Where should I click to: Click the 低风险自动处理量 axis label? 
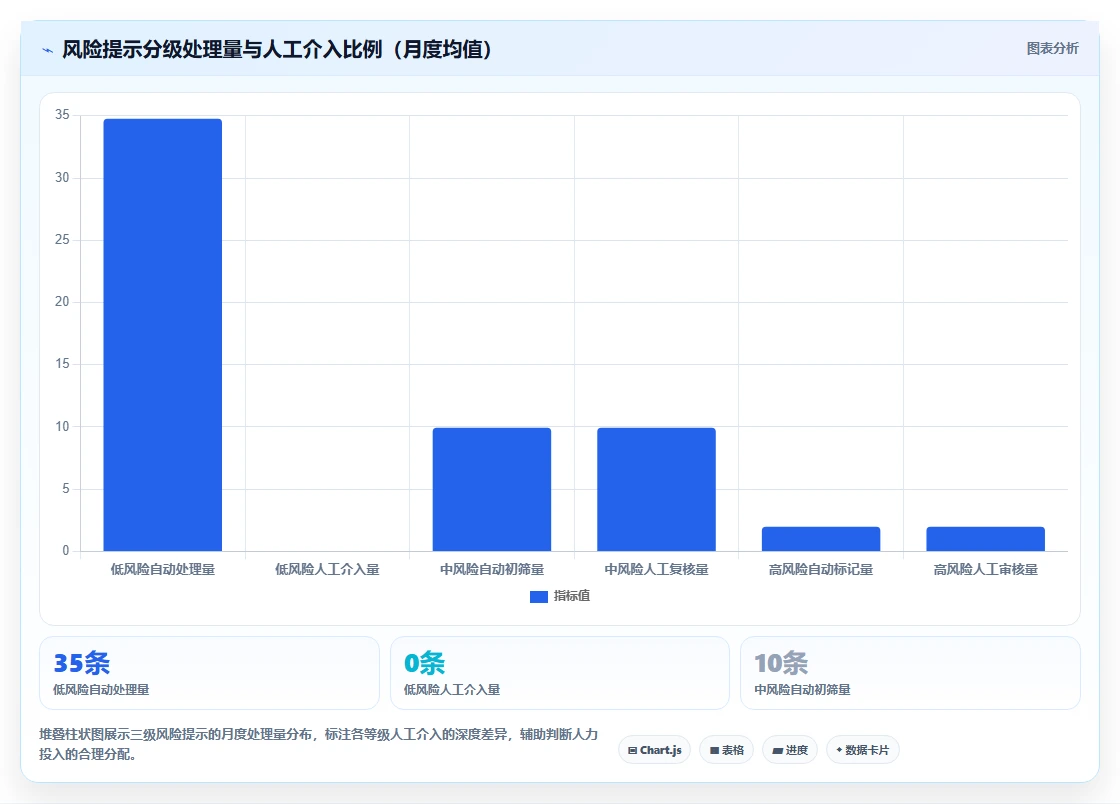point(163,569)
